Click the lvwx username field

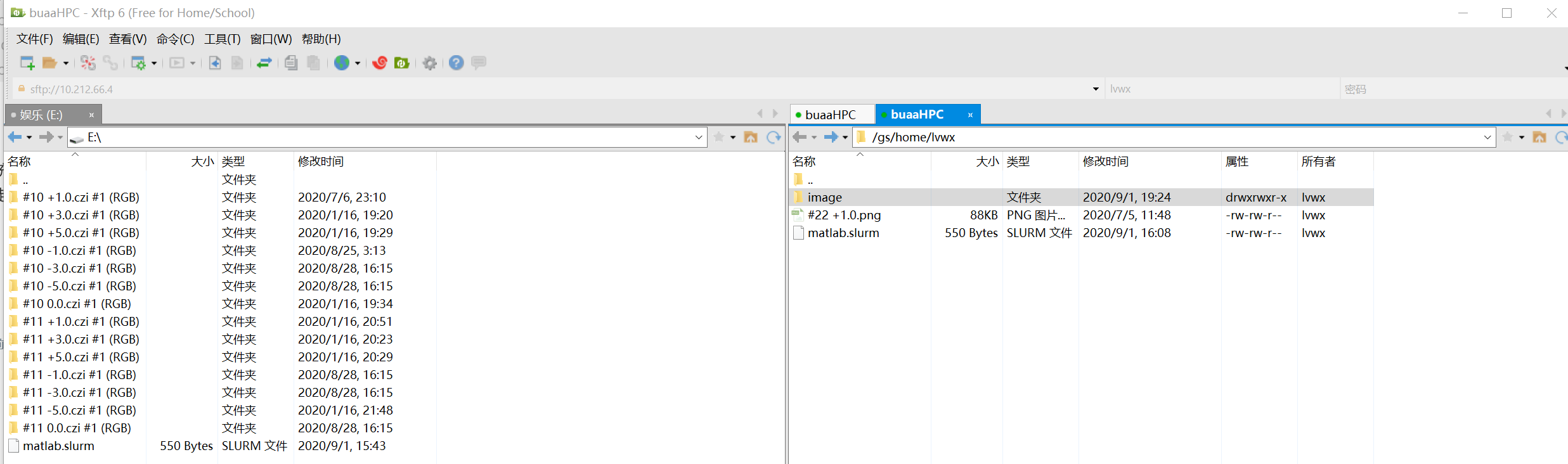pyautogui.click(x=1222, y=89)
